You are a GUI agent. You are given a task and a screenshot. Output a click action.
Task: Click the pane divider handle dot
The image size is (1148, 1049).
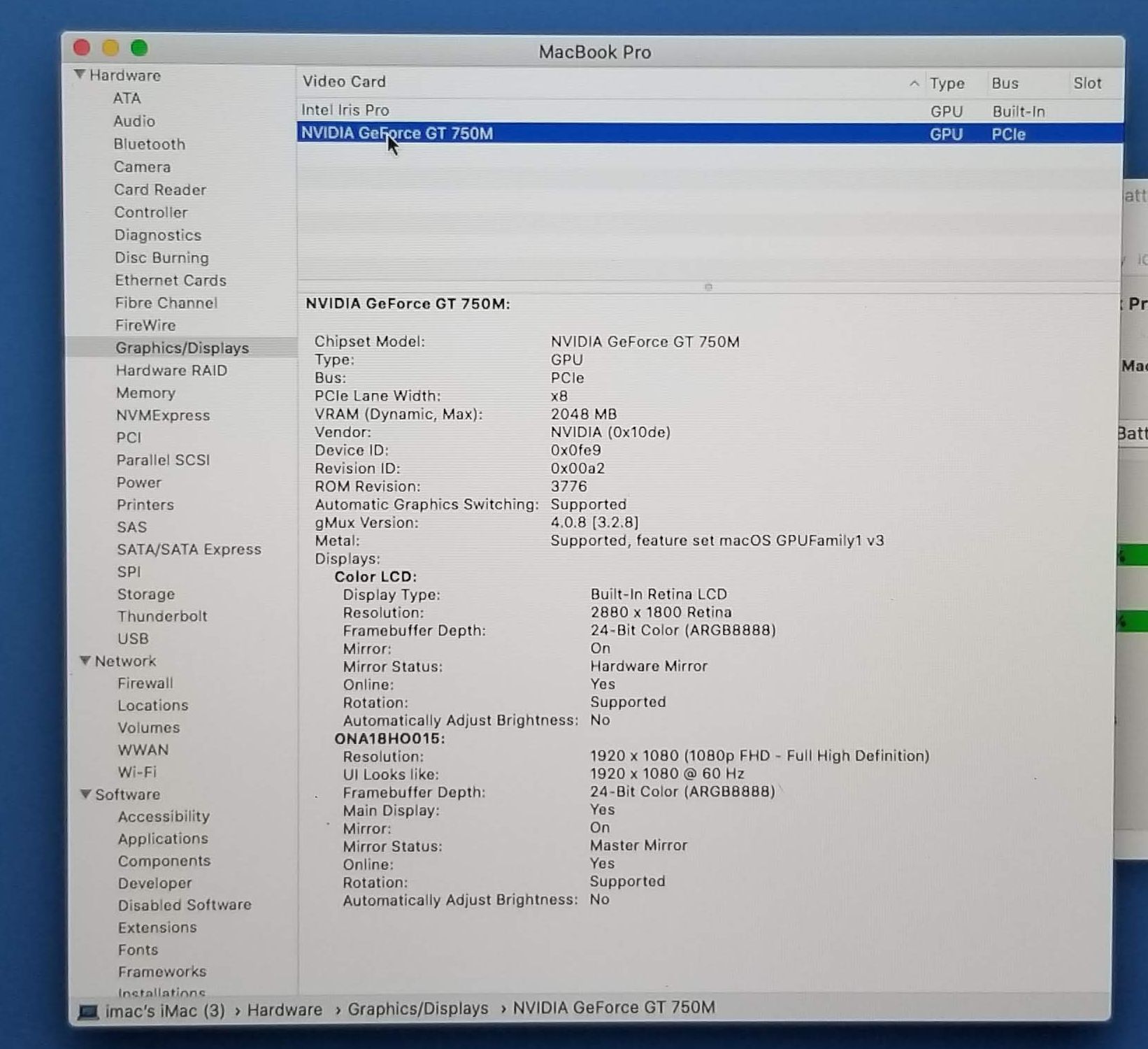click(x=708, y=287)
